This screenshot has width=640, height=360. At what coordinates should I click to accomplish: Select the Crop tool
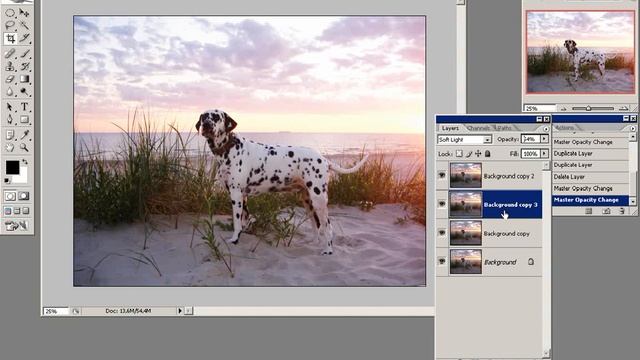[x=10, y=39]
